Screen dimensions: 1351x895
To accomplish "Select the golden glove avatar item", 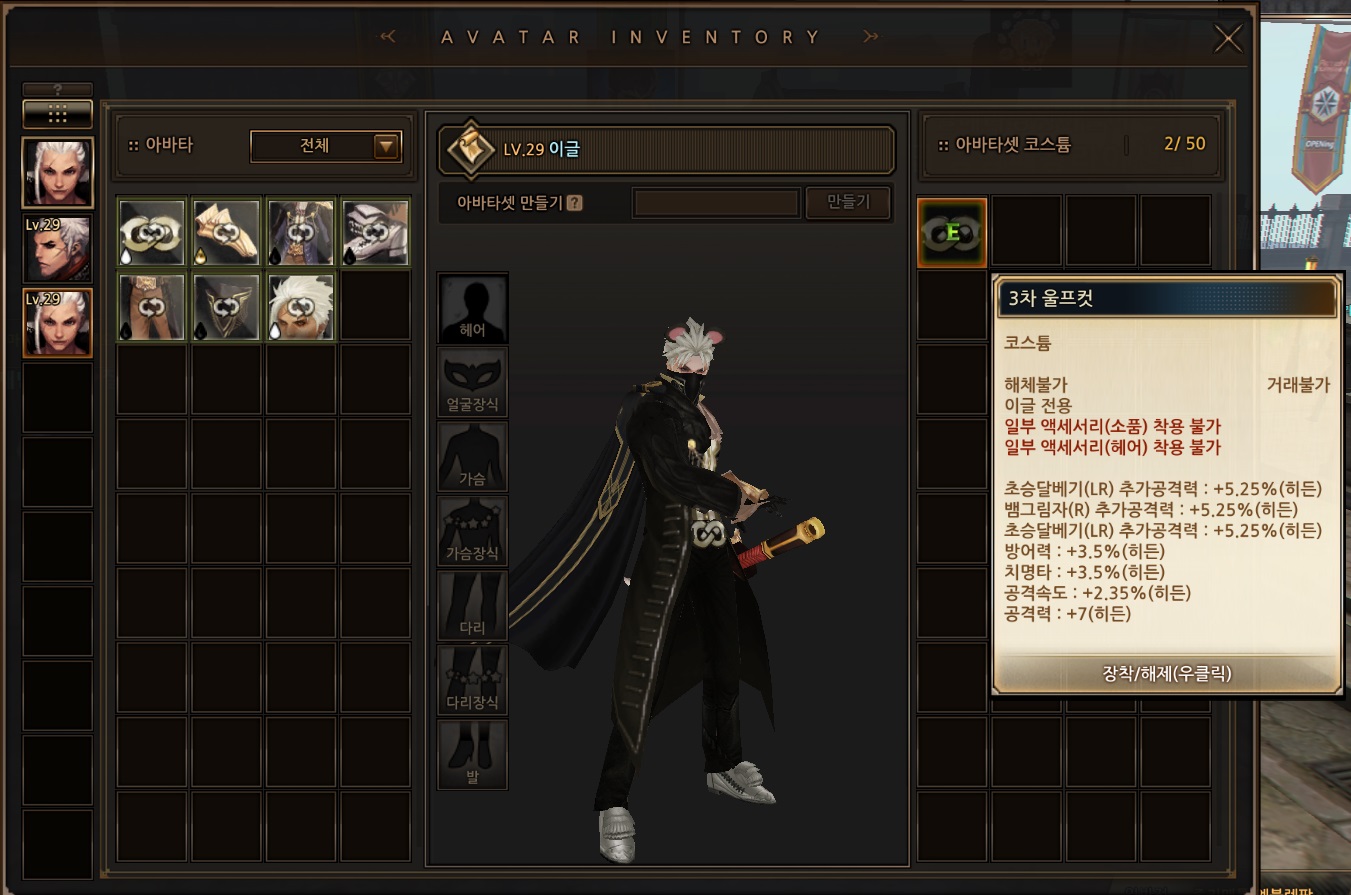I will 226,233.
